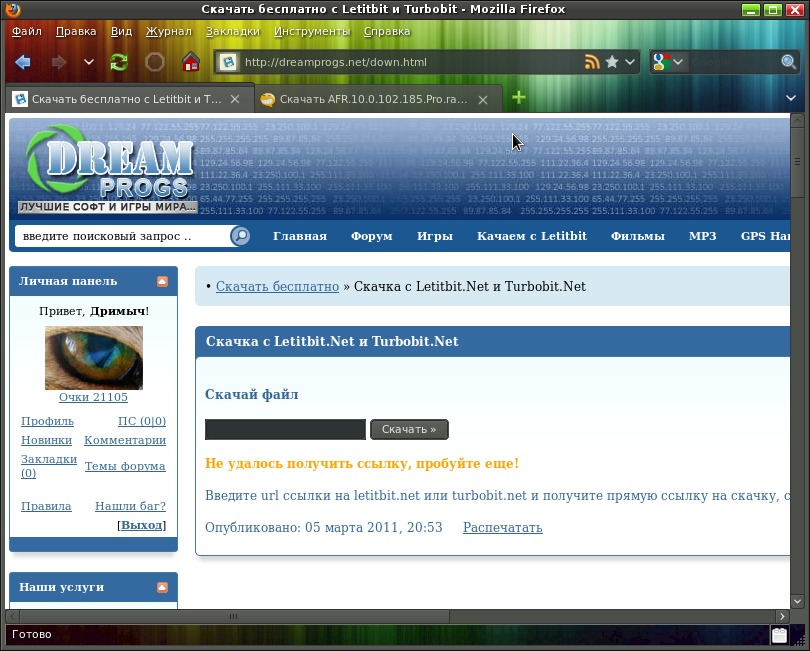
Task: Click the search magnifier in Firefox toolbar
Action: point(788,63)
